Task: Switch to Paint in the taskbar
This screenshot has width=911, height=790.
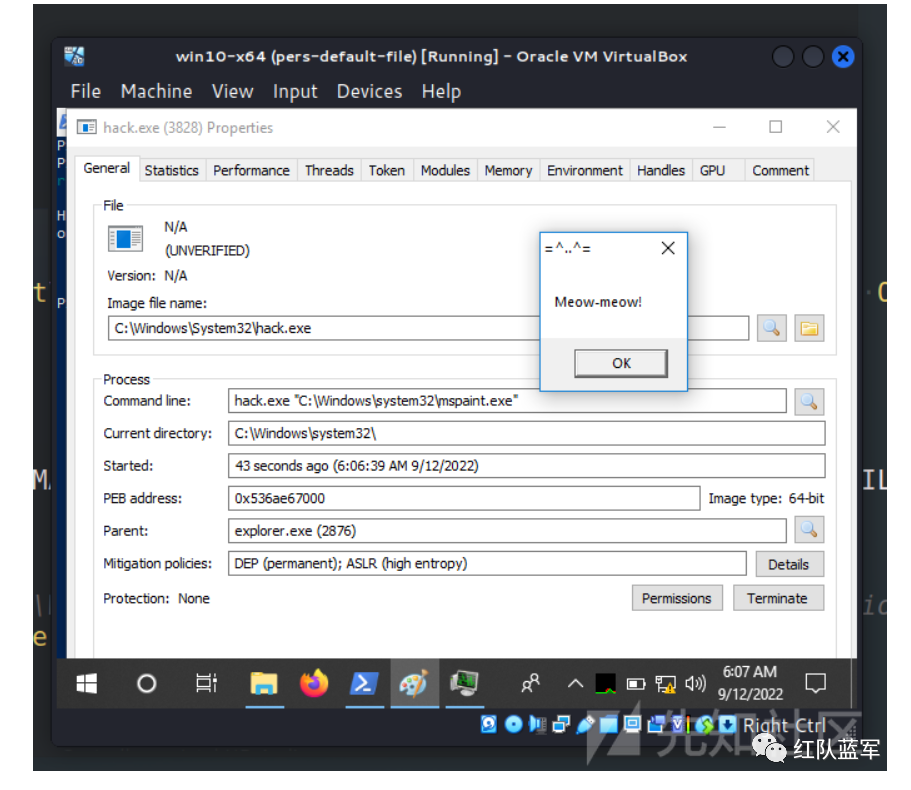Action: [414, 683]
